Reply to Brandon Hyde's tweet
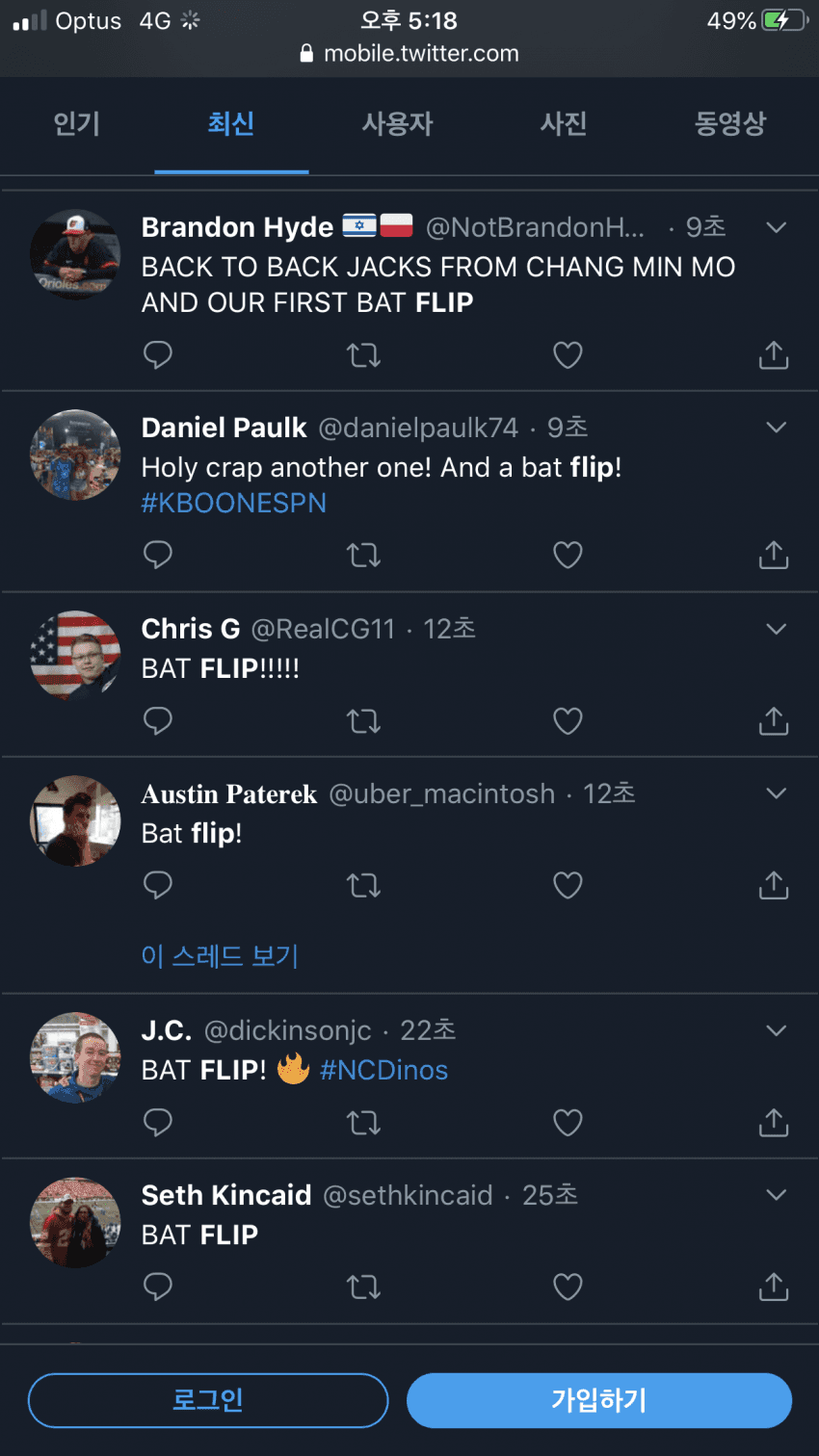Viewport: 819px width, 1456px height. point(157,355)
